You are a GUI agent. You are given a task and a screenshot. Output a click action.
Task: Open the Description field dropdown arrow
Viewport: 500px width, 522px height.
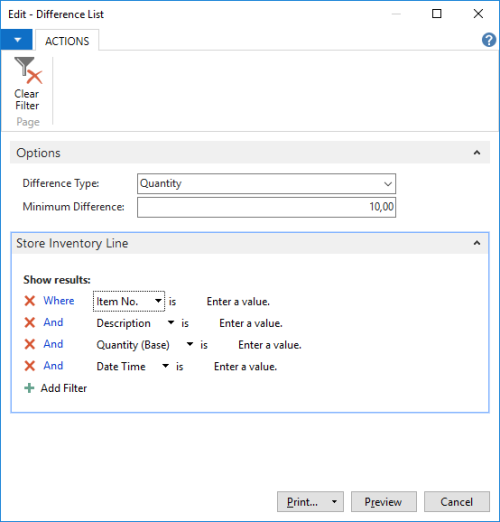pyautogui.click(x=171, y=322)
